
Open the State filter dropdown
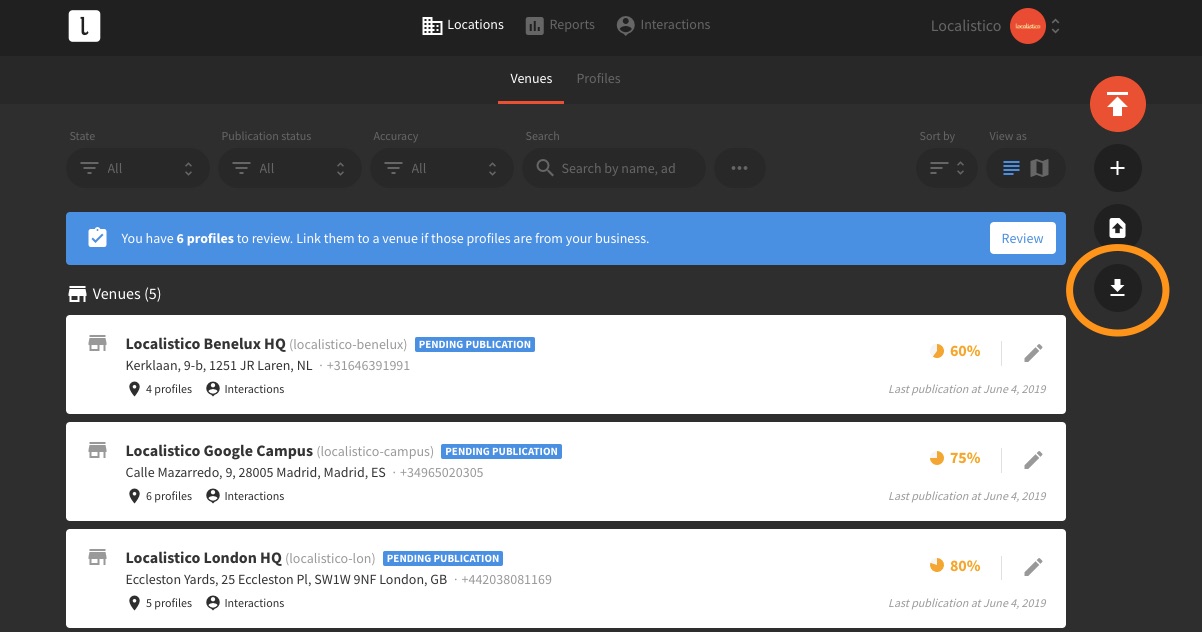138,168
